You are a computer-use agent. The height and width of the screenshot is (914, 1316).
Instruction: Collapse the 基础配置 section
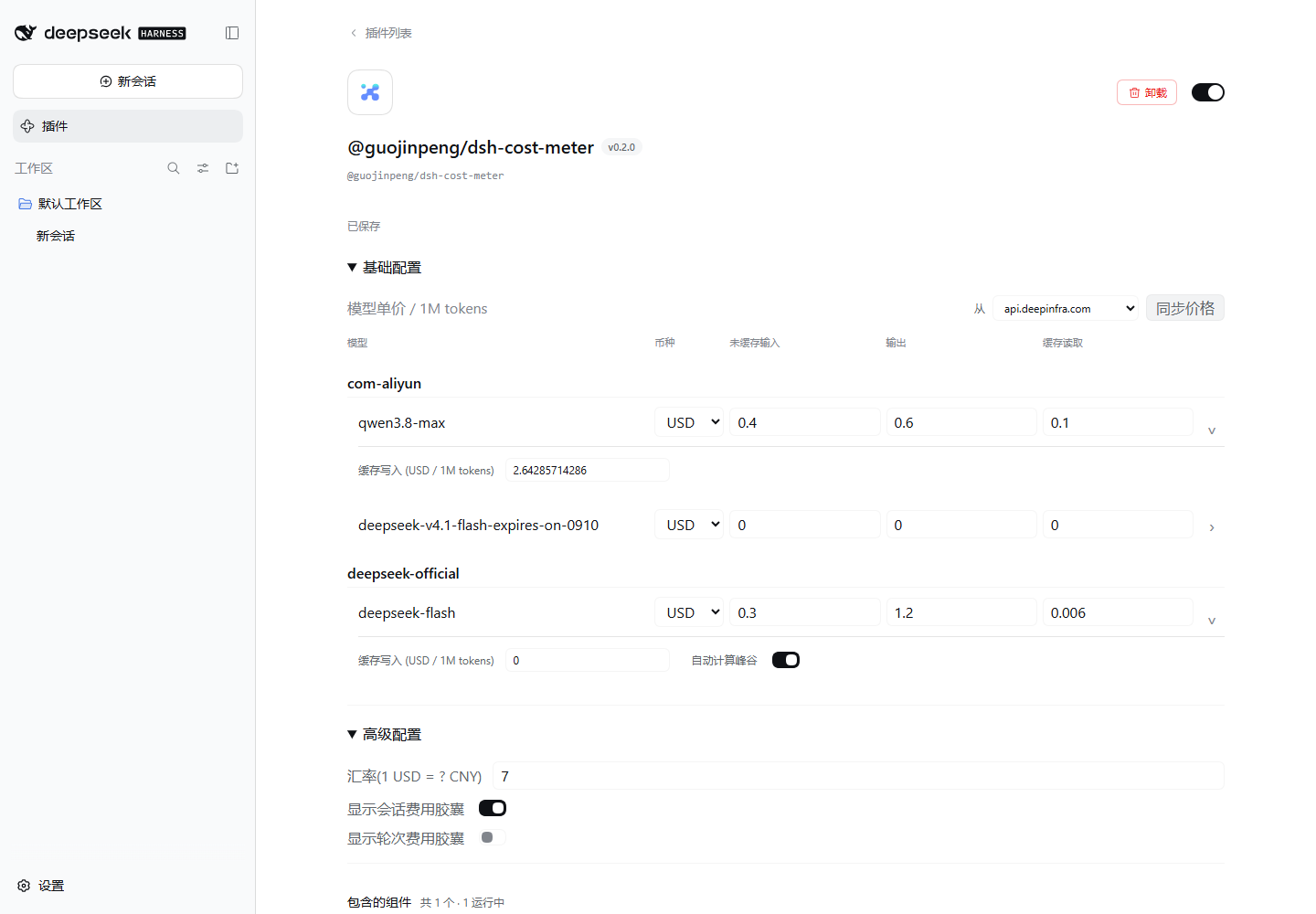384,268
